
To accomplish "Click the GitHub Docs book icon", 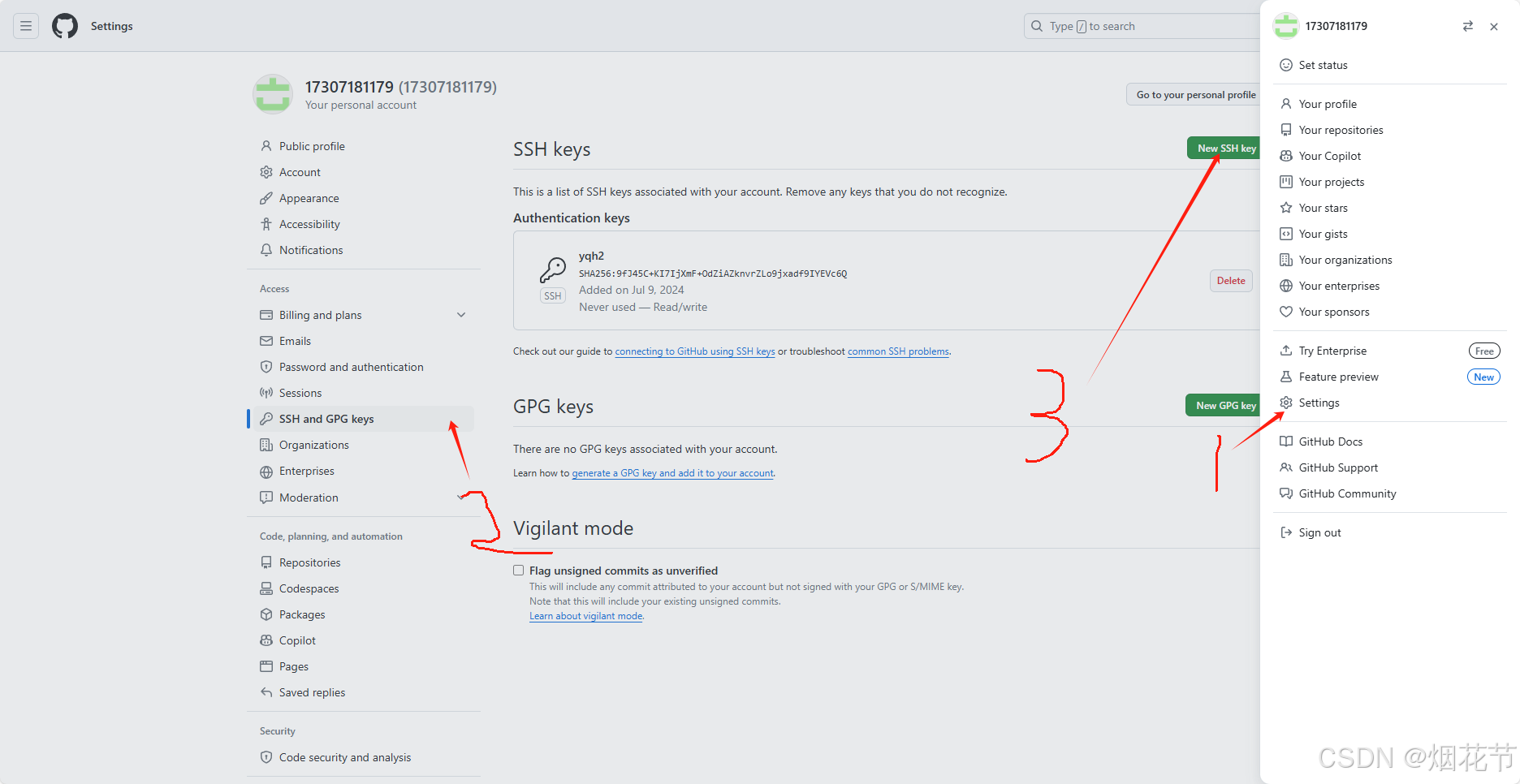I will [x=1286, y=442].
